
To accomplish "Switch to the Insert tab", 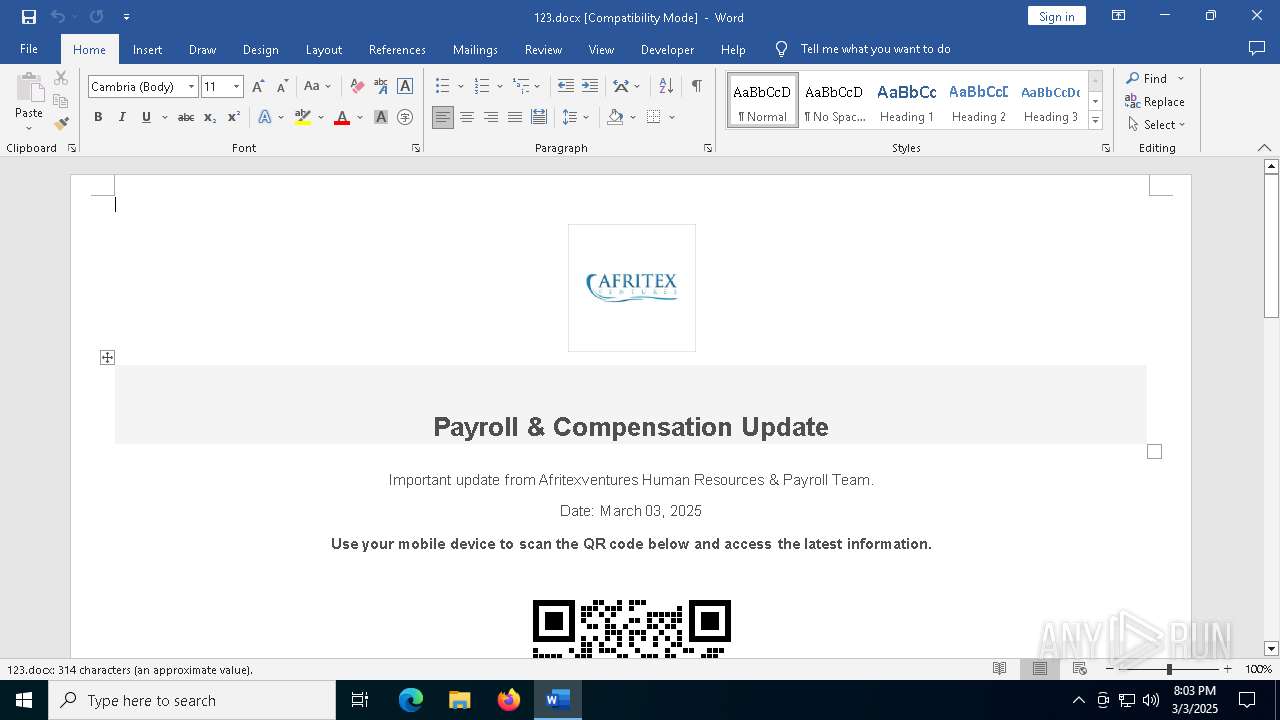I will [x=147, y=49].
